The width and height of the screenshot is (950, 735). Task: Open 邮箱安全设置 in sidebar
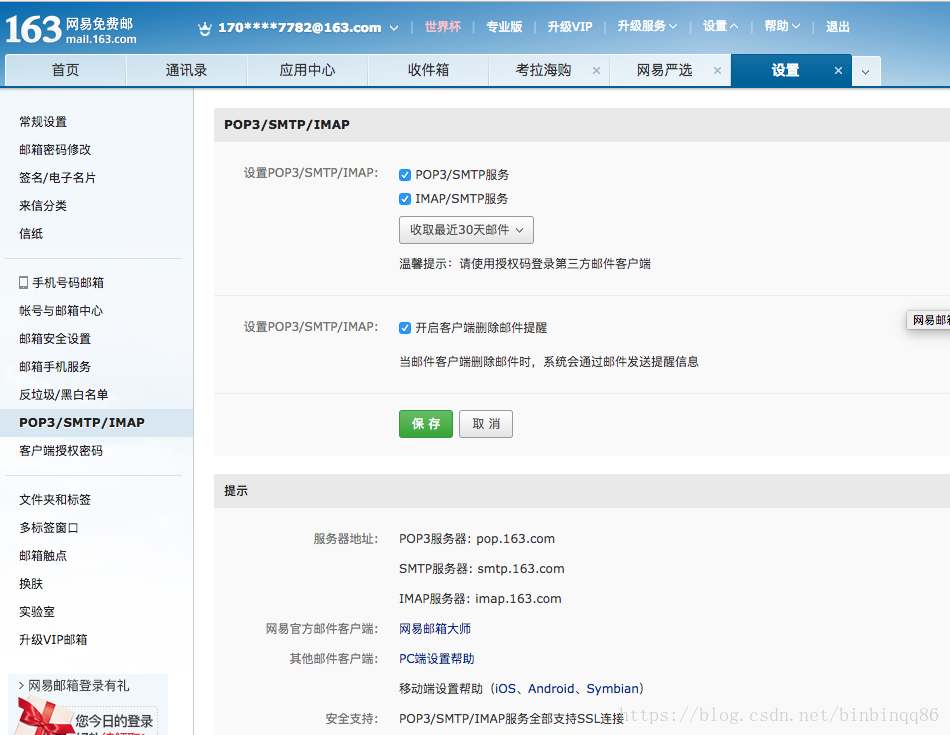tap(55, 338)
